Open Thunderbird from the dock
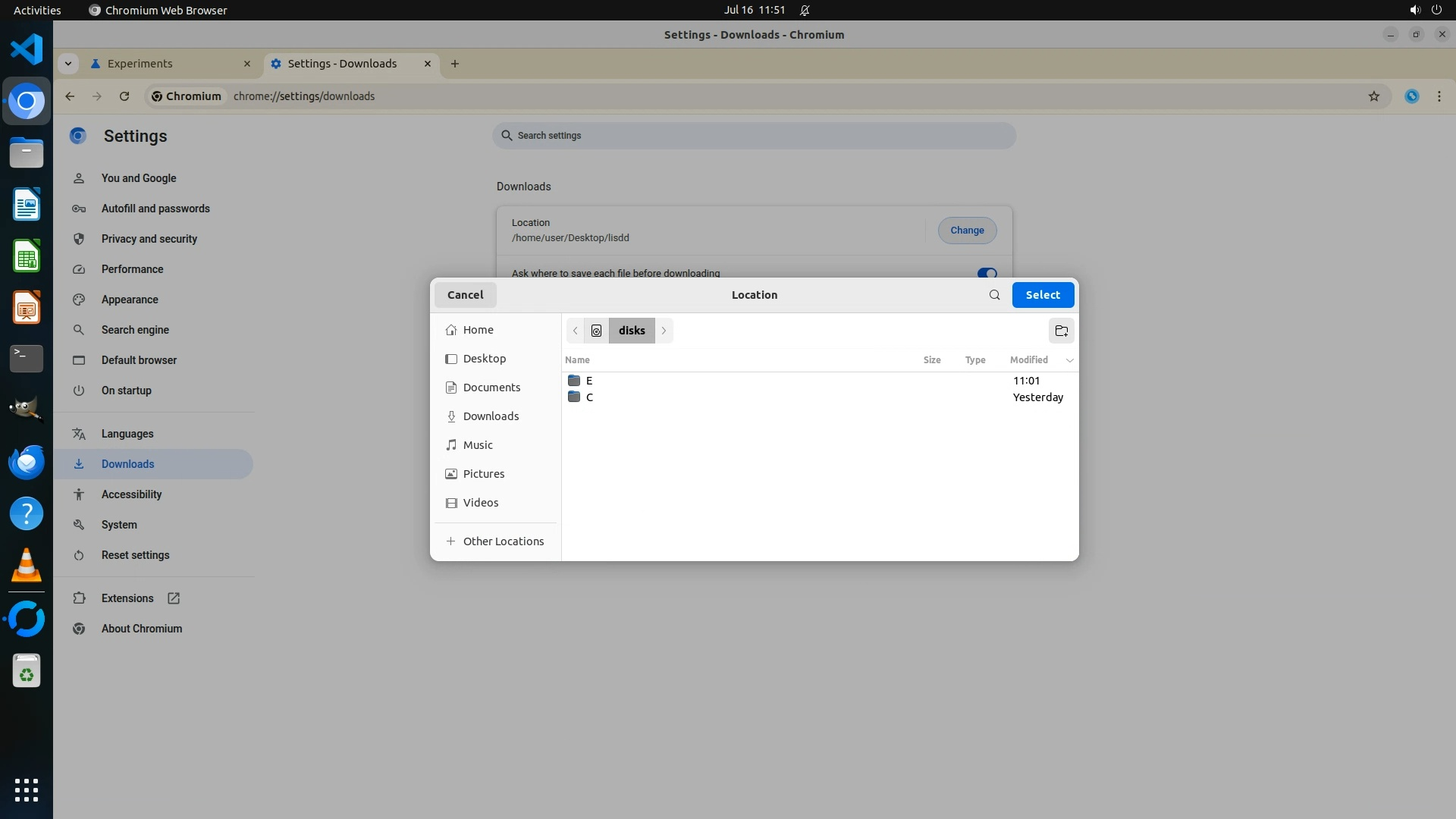 point(27,462)
